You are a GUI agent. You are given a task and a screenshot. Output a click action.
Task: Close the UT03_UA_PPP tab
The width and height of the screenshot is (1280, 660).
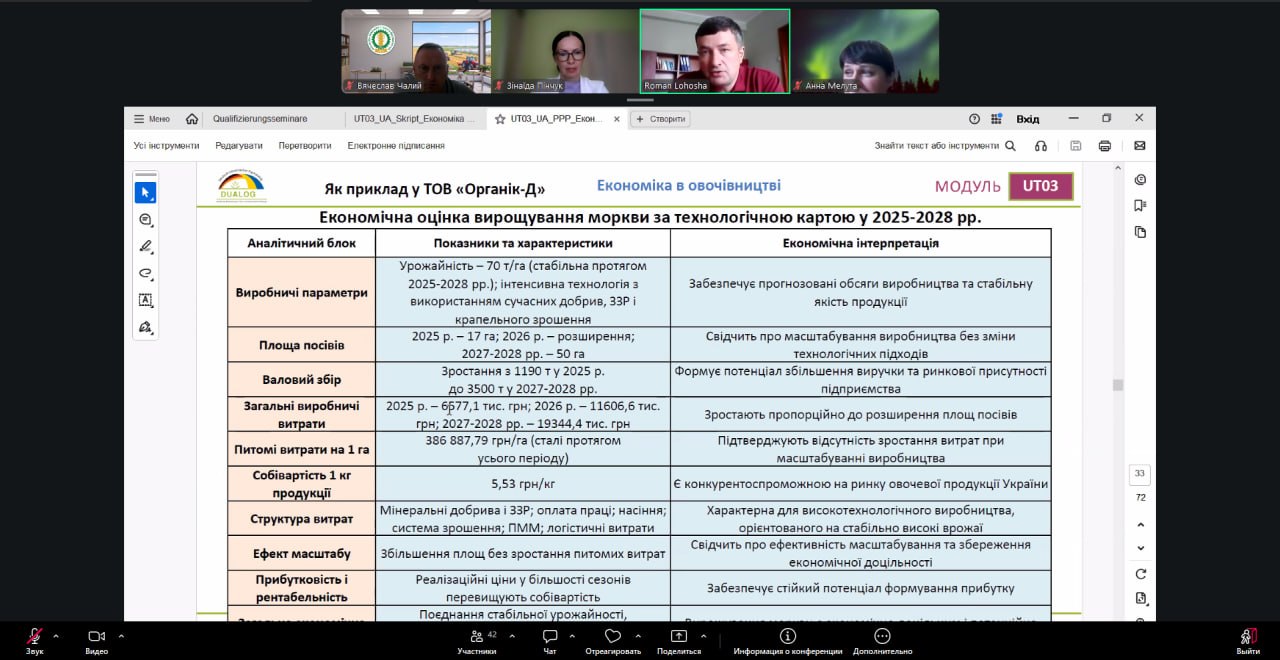pos(616,119)
